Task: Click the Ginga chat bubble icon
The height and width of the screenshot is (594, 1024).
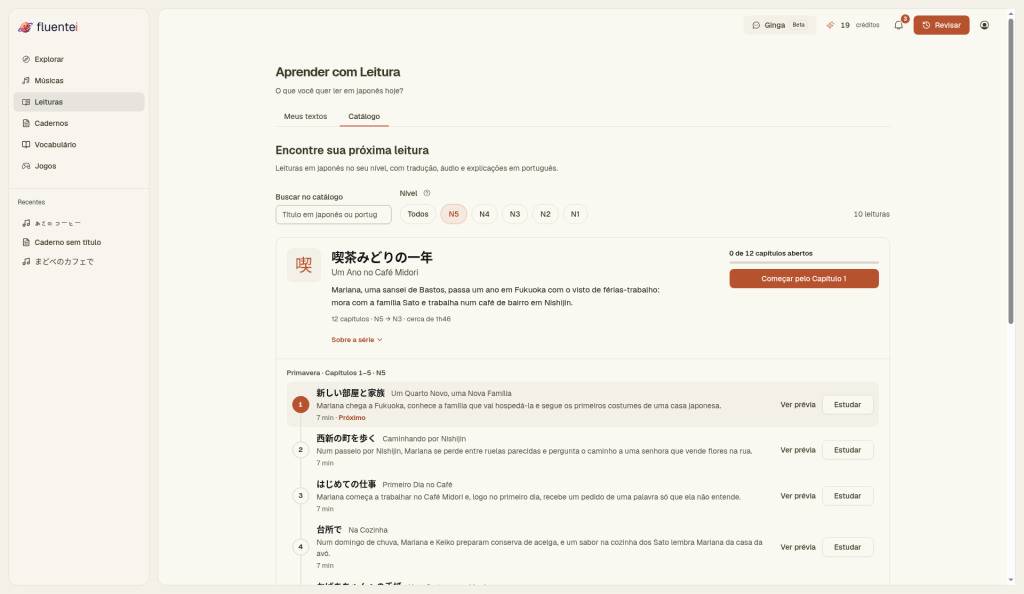Action: 756,25
